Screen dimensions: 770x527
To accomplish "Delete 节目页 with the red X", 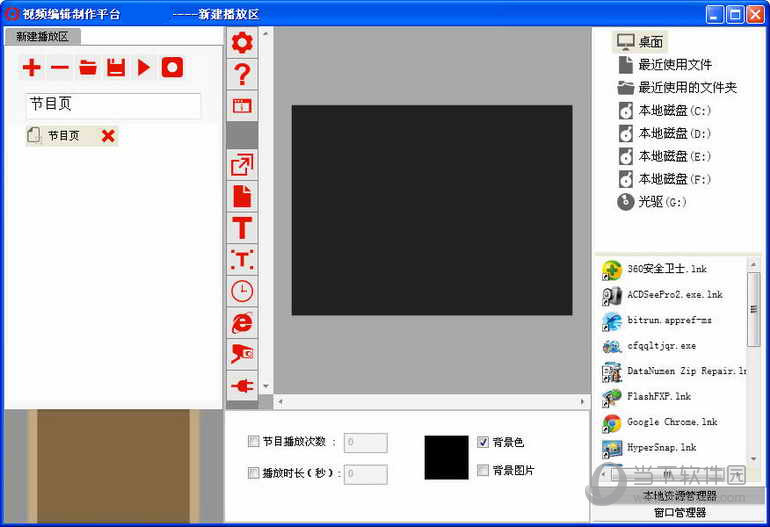I will 108,136.
